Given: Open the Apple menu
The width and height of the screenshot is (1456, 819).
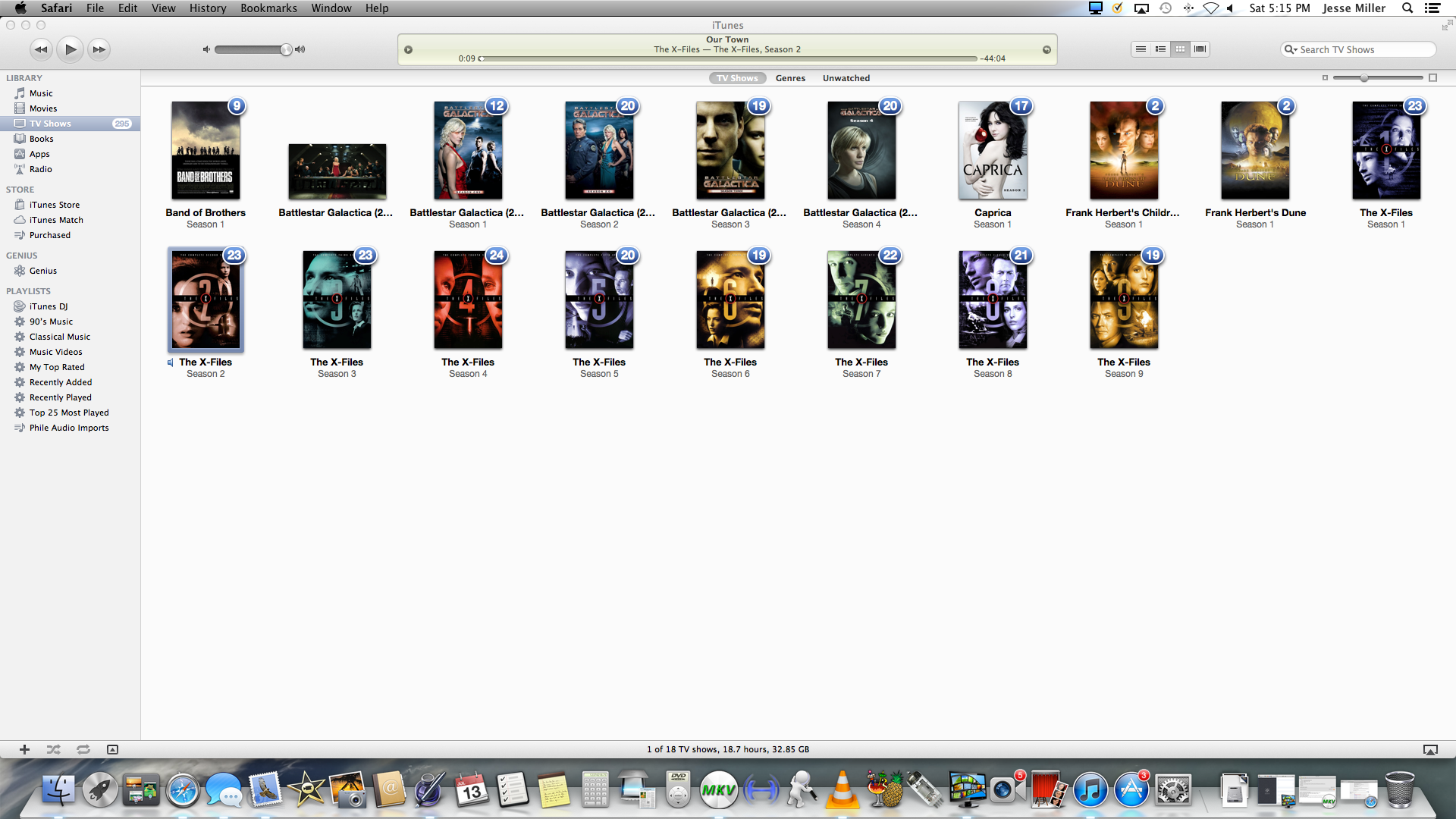Looking at the screenshot, I should click(x=20, y=8).
